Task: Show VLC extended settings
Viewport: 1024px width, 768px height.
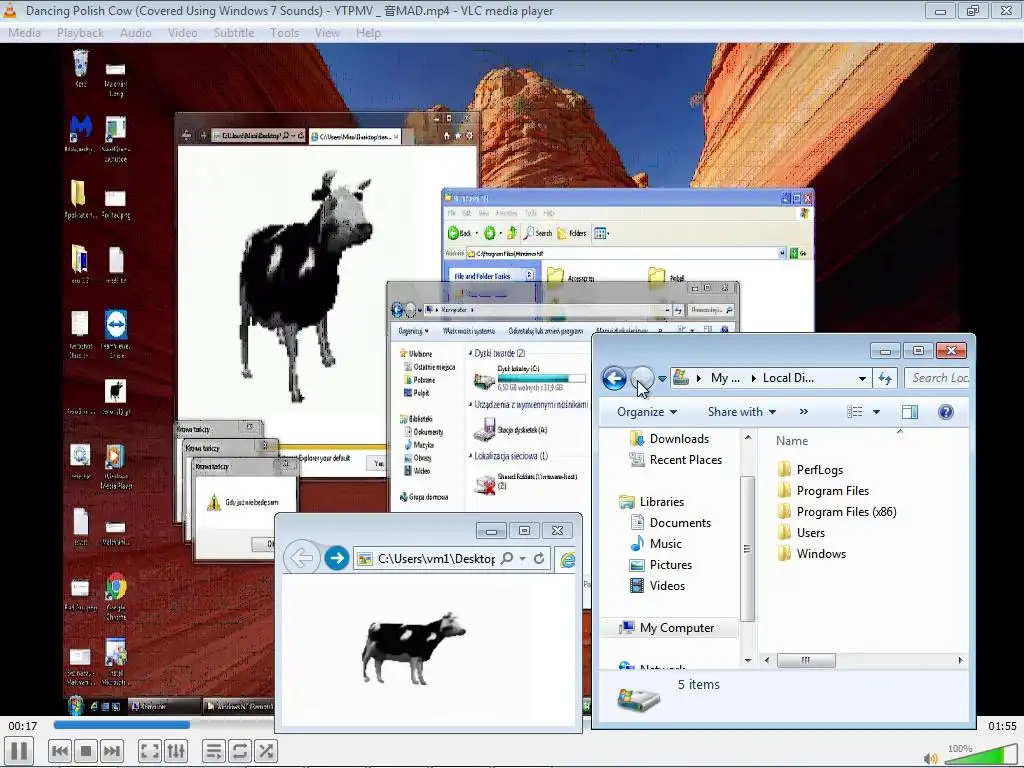Action: coord(176,751)
